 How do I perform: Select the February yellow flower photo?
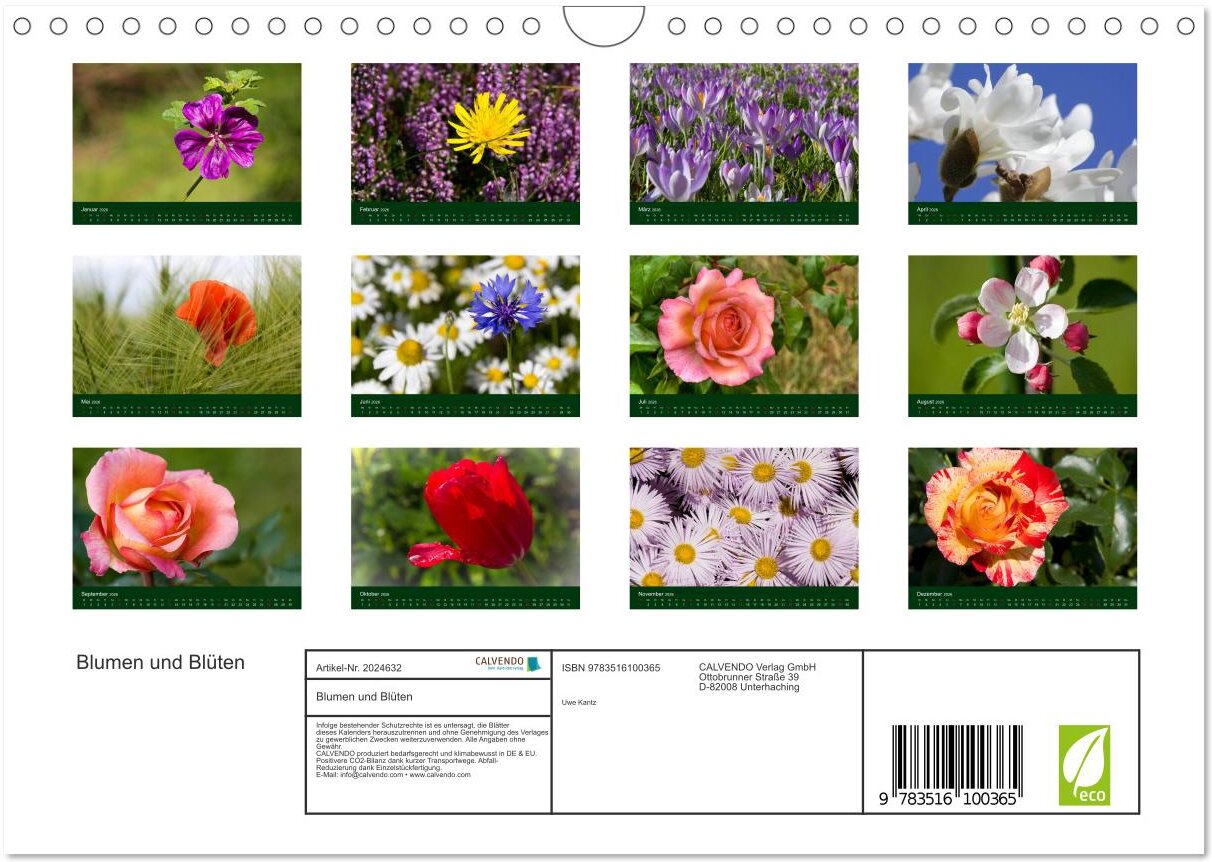[465, 133]
